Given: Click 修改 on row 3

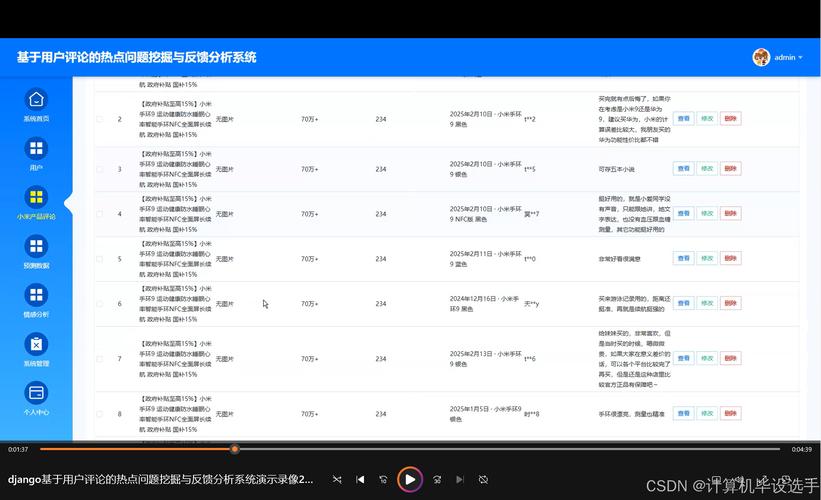Looking at the screenshot, I should pyautogui.click(x=707, y=169).
